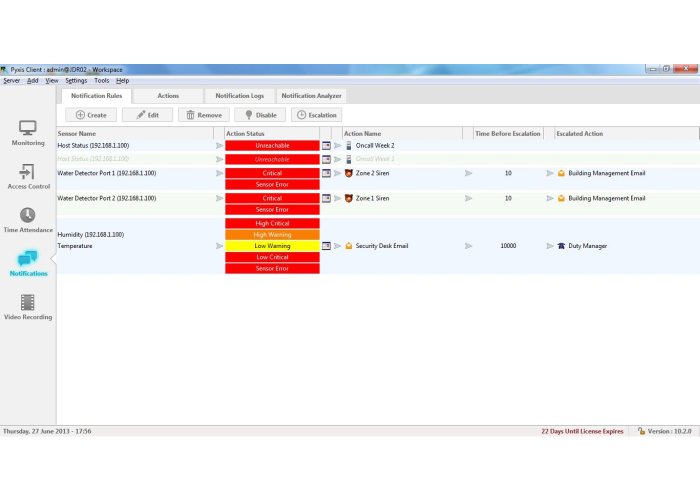
Task: Click the Escalated Action column header
Action: (x=626, y=133)
